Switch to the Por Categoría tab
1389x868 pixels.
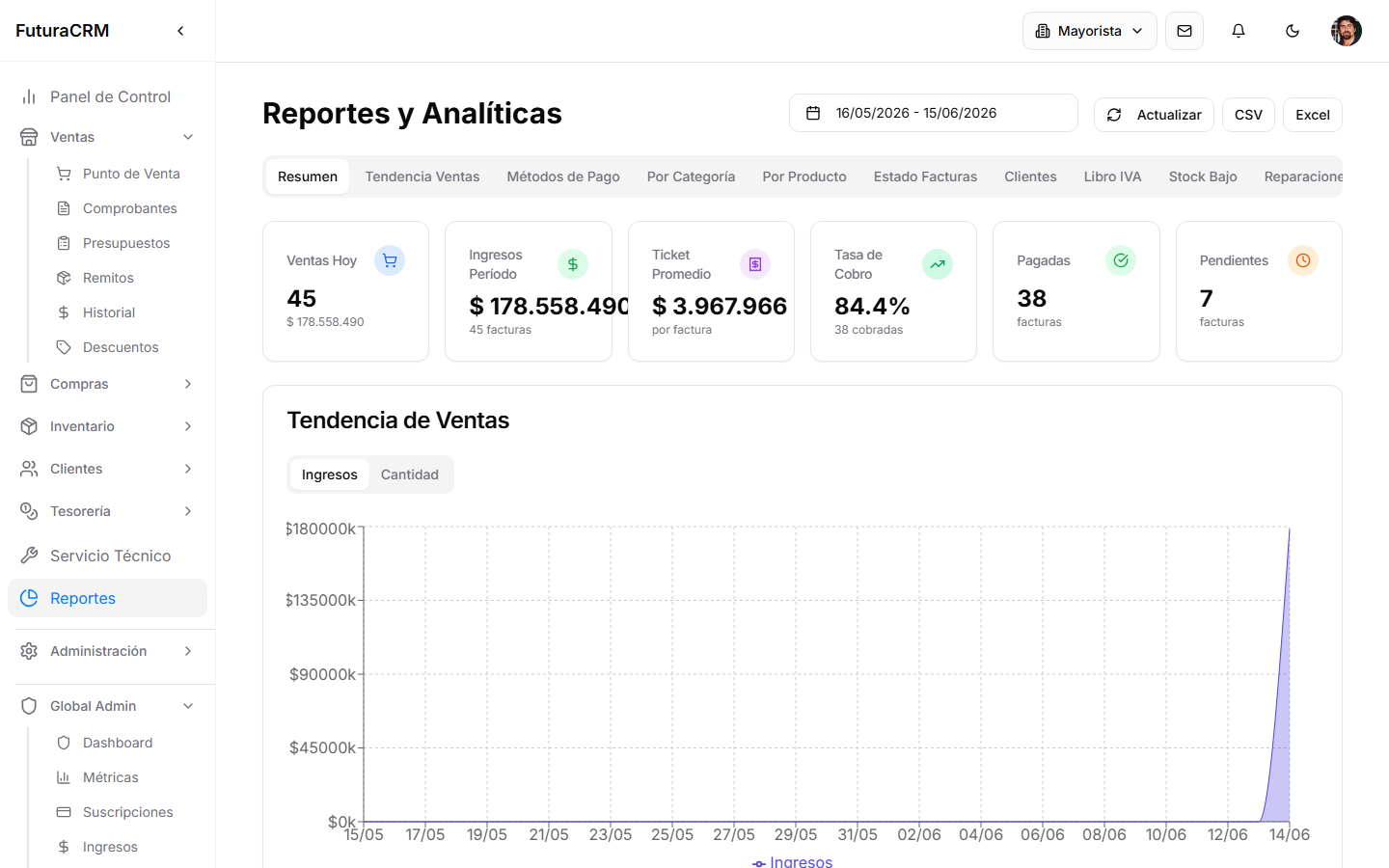click(691, 176)
